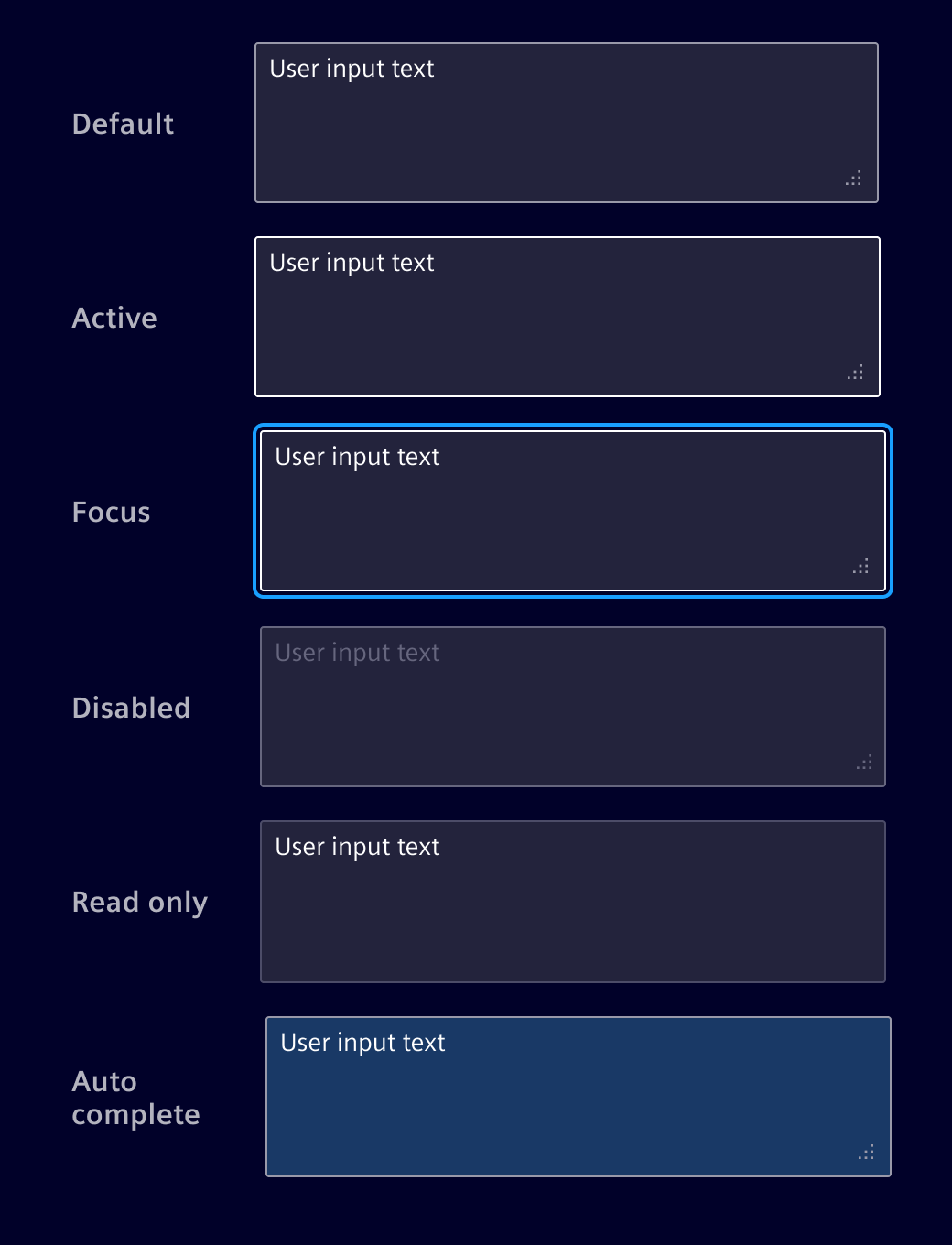Click the Read only label
This screenshot has height=1245, width=952.
(139, 902)
